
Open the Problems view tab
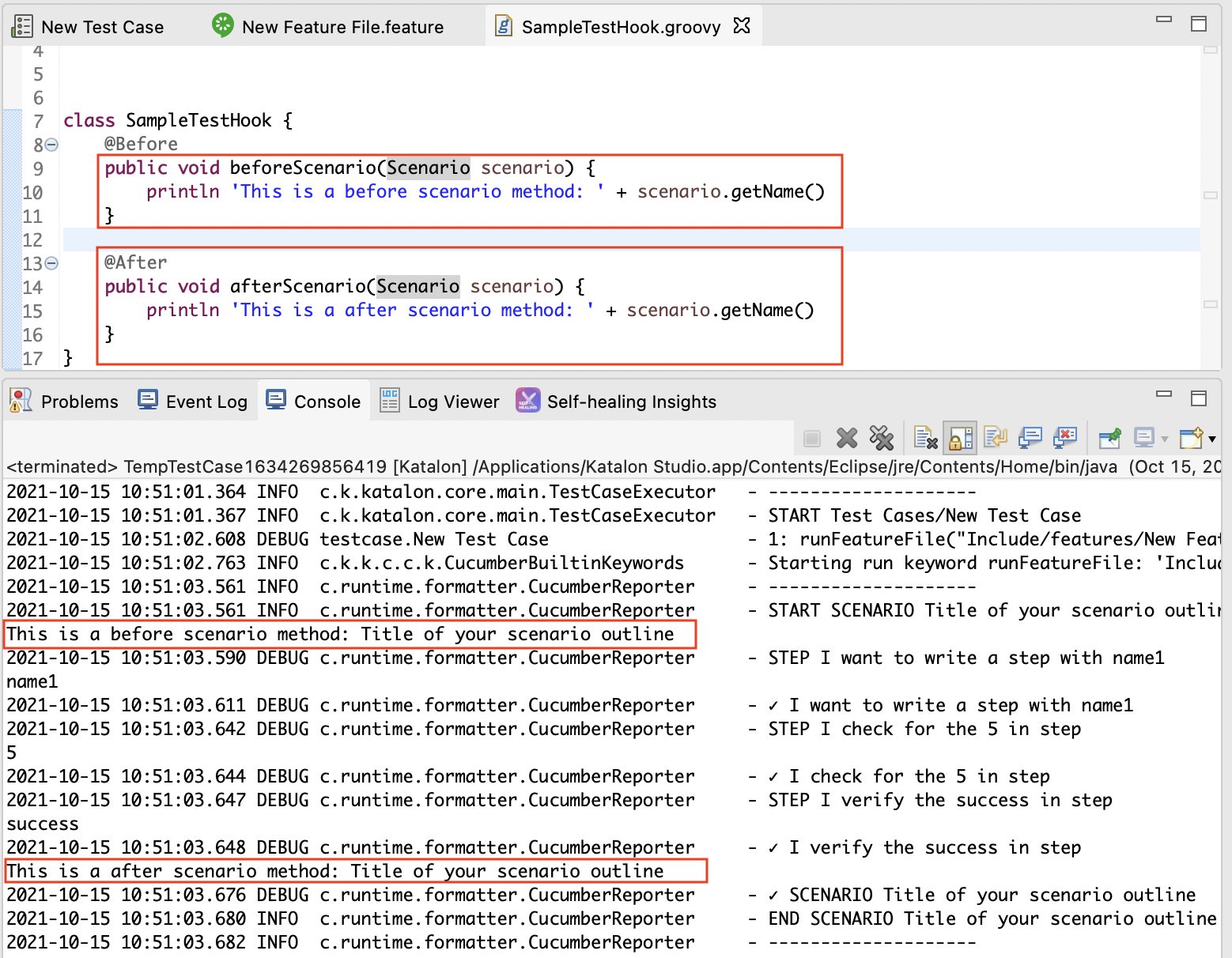tap(79, 402)
